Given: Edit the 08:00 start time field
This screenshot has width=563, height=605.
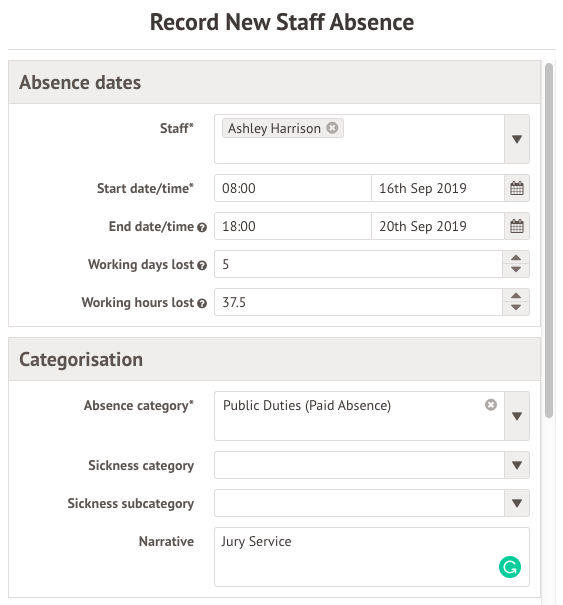Looking at the screenshot, I should pyautogui.click(x=293, y=188).
